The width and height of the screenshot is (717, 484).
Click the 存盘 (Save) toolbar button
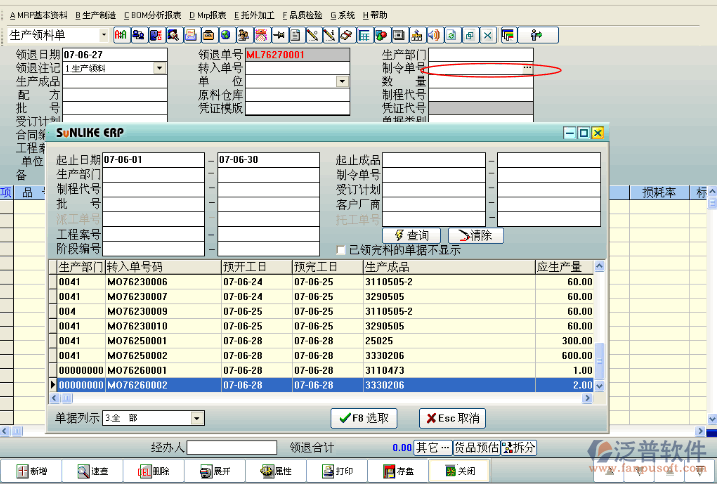click(397, 471)
